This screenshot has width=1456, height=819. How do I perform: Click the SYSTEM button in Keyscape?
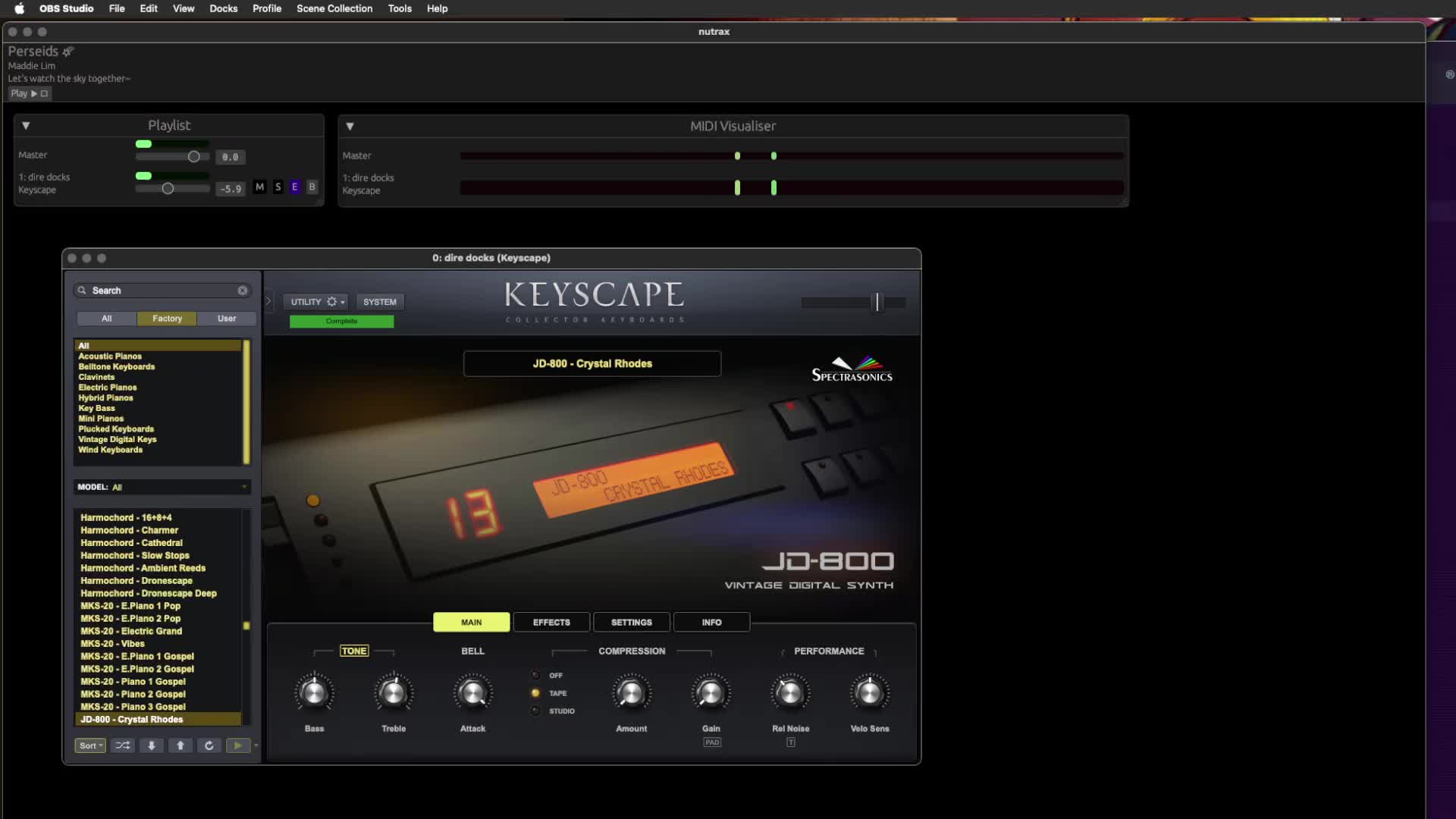(x=380, y=301)
